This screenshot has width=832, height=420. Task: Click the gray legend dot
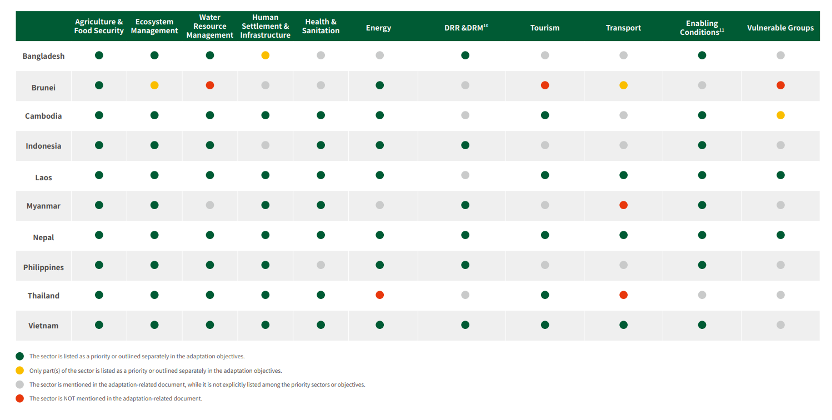20,384
